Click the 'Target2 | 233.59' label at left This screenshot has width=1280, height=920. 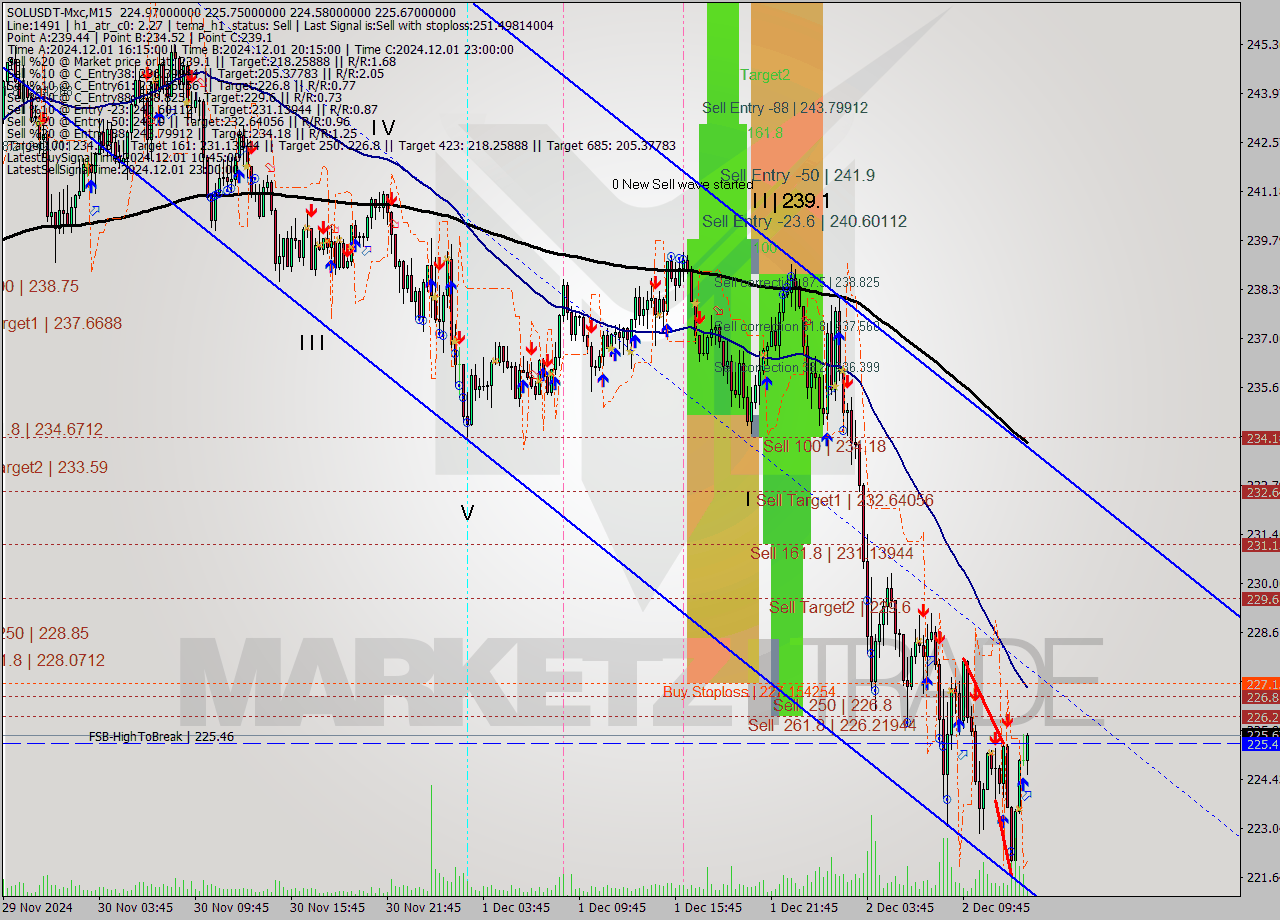(54, 467)
